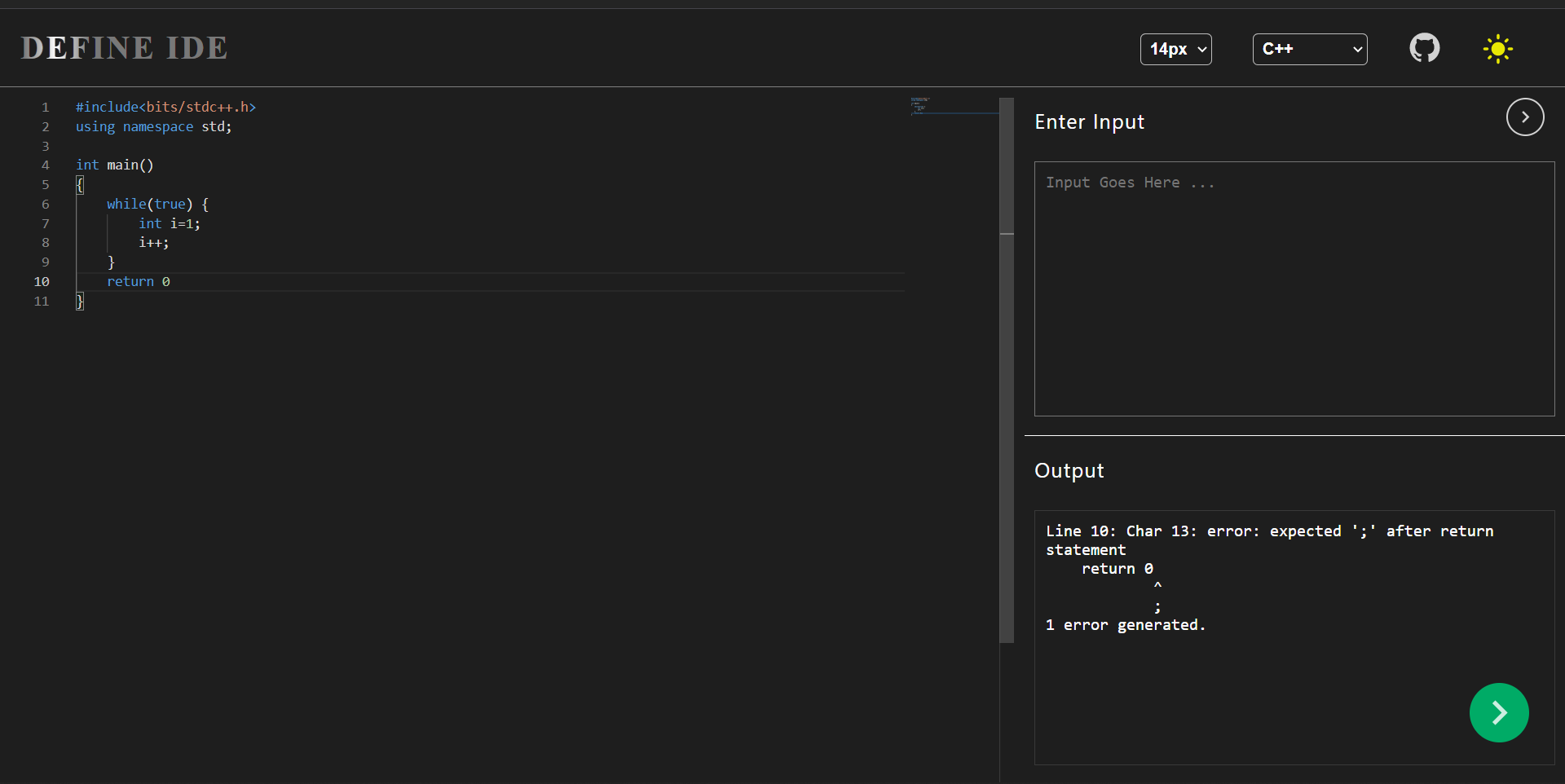Viewport: 1565px width, 784px height.
Task: Click the 'while(true) {' line
Action: (158, 204)
